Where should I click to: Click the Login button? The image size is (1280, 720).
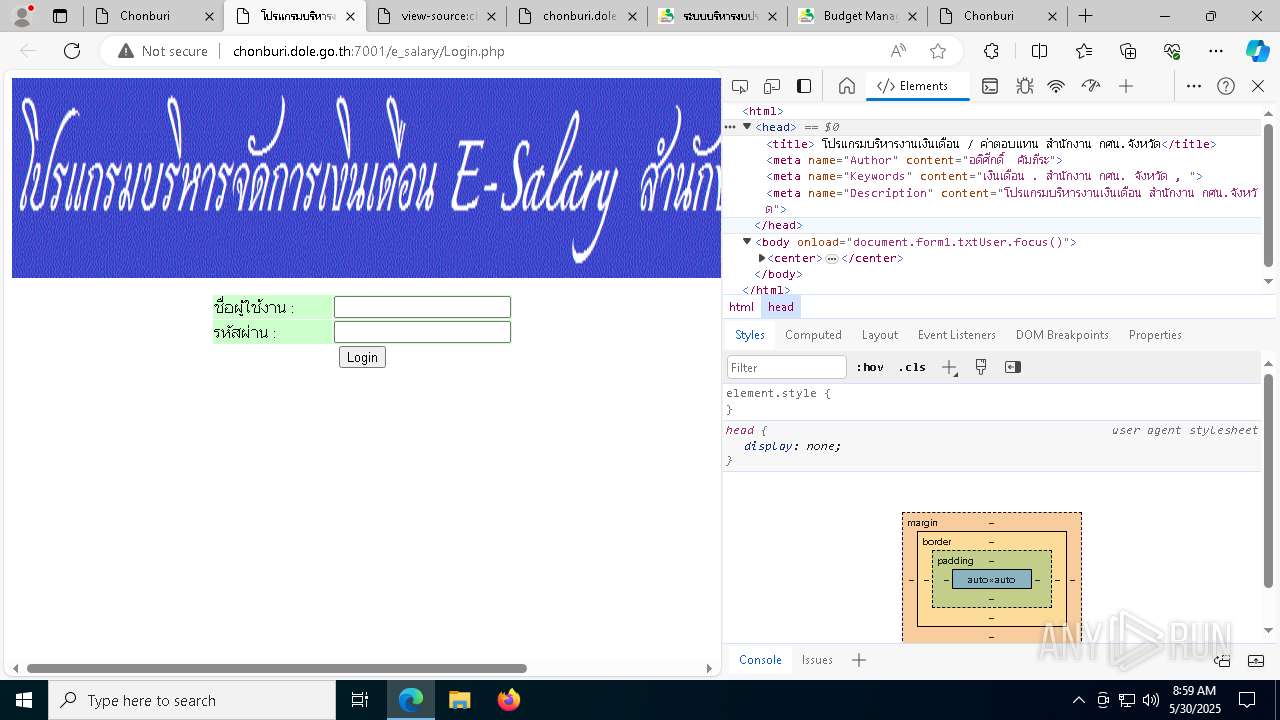pyautogui.click(x=362, y=357)
